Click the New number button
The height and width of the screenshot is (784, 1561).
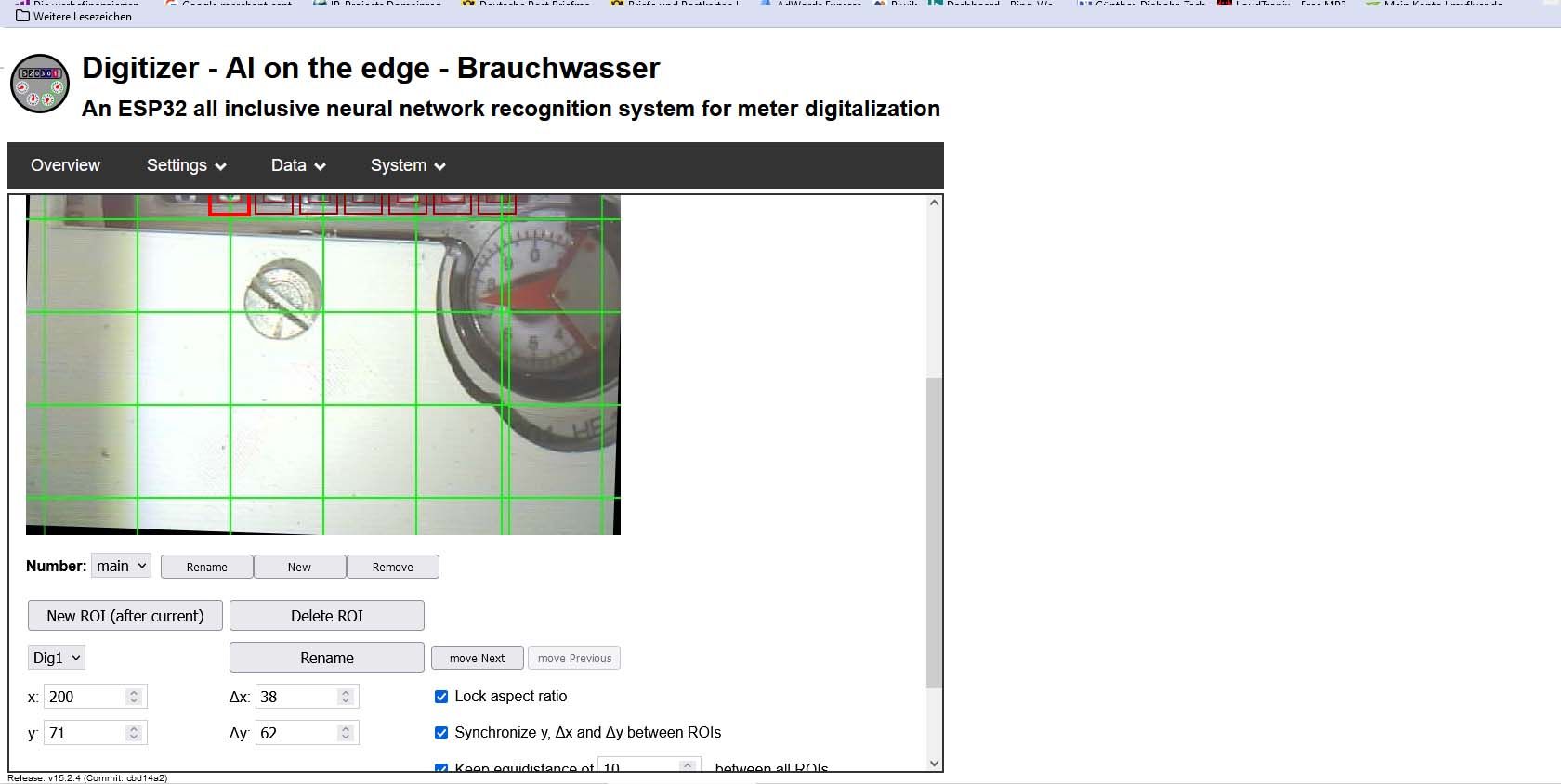[x=299, y=567]
